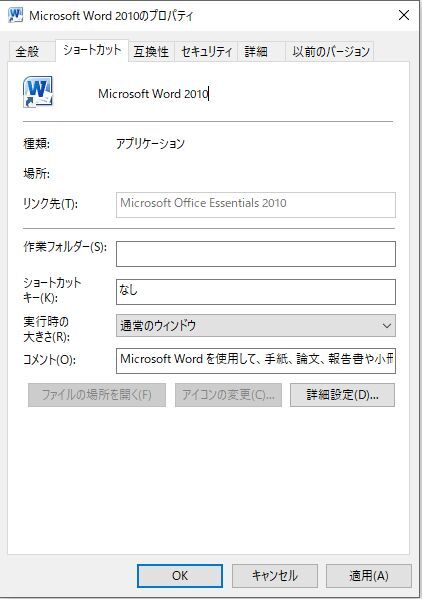
Task: Click the 作業フォルダー(S) label
Action: 65,247
